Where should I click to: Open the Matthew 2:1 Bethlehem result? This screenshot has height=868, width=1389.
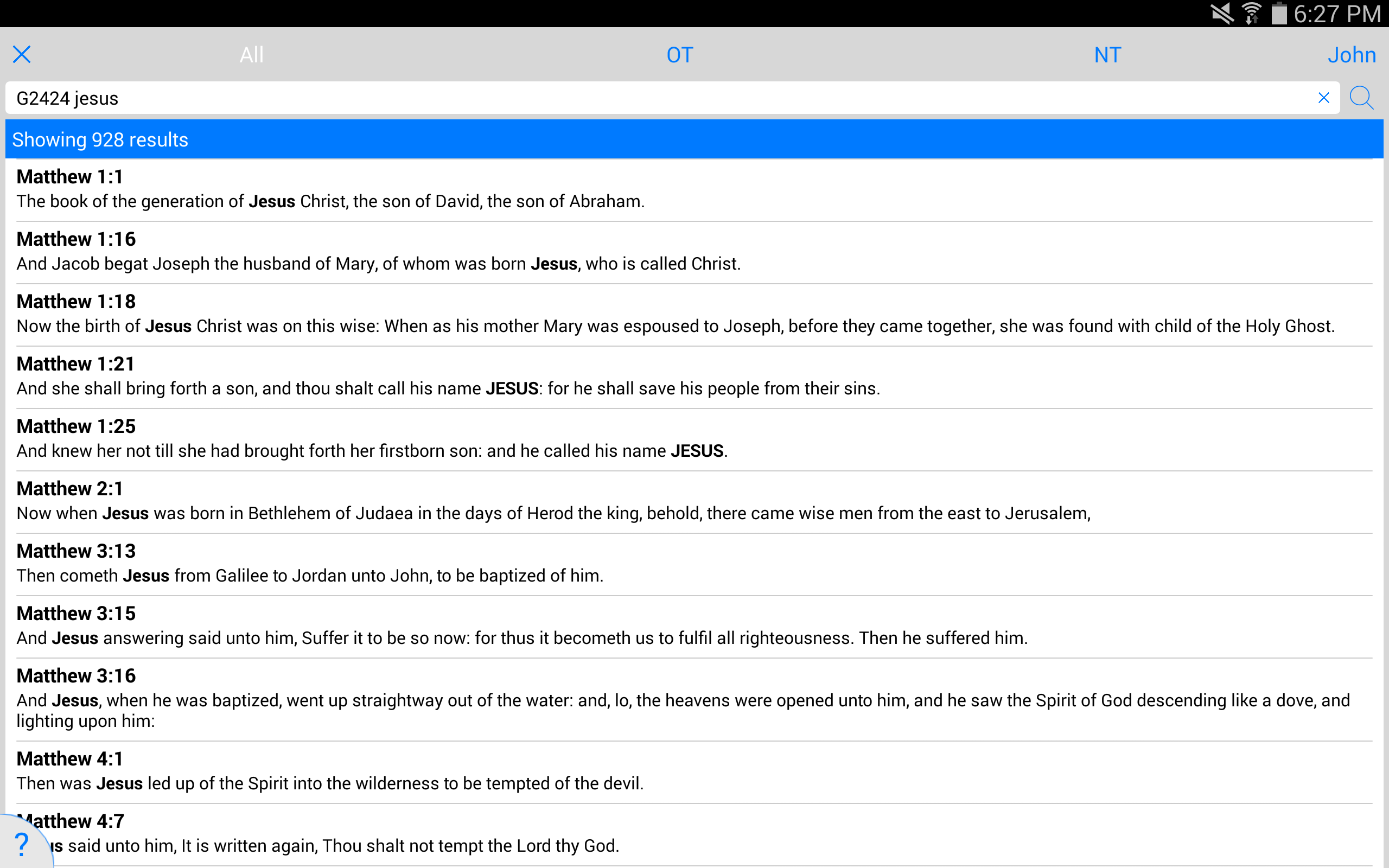(345, 501)
